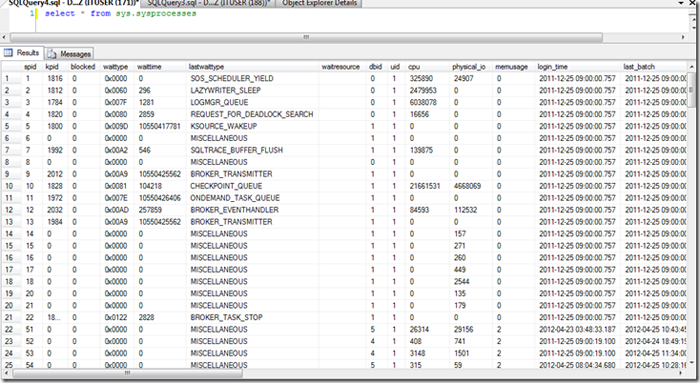Click the results grid horizontal scrollbar thumb

128,373
